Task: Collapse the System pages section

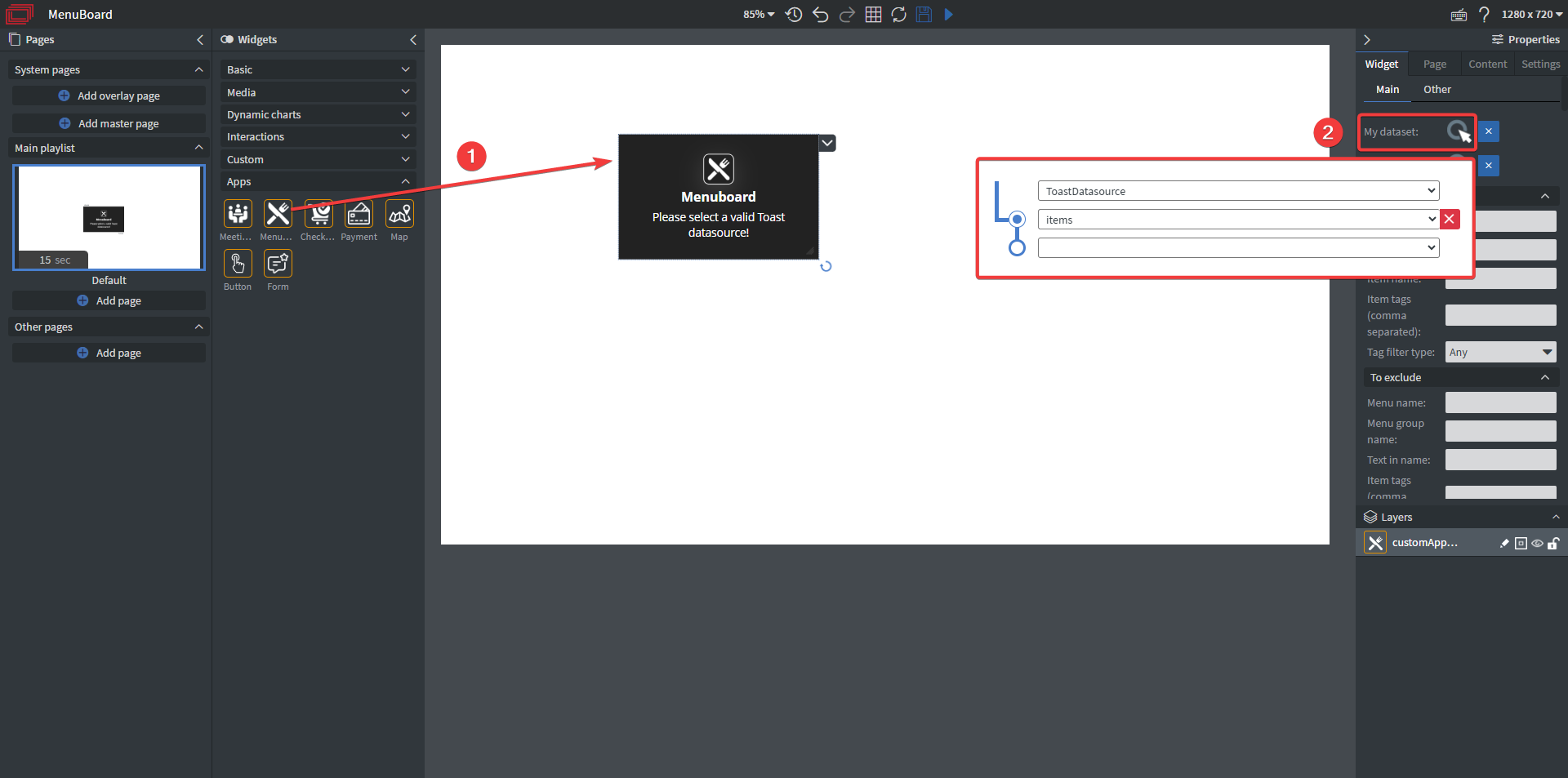Action: 109,69
